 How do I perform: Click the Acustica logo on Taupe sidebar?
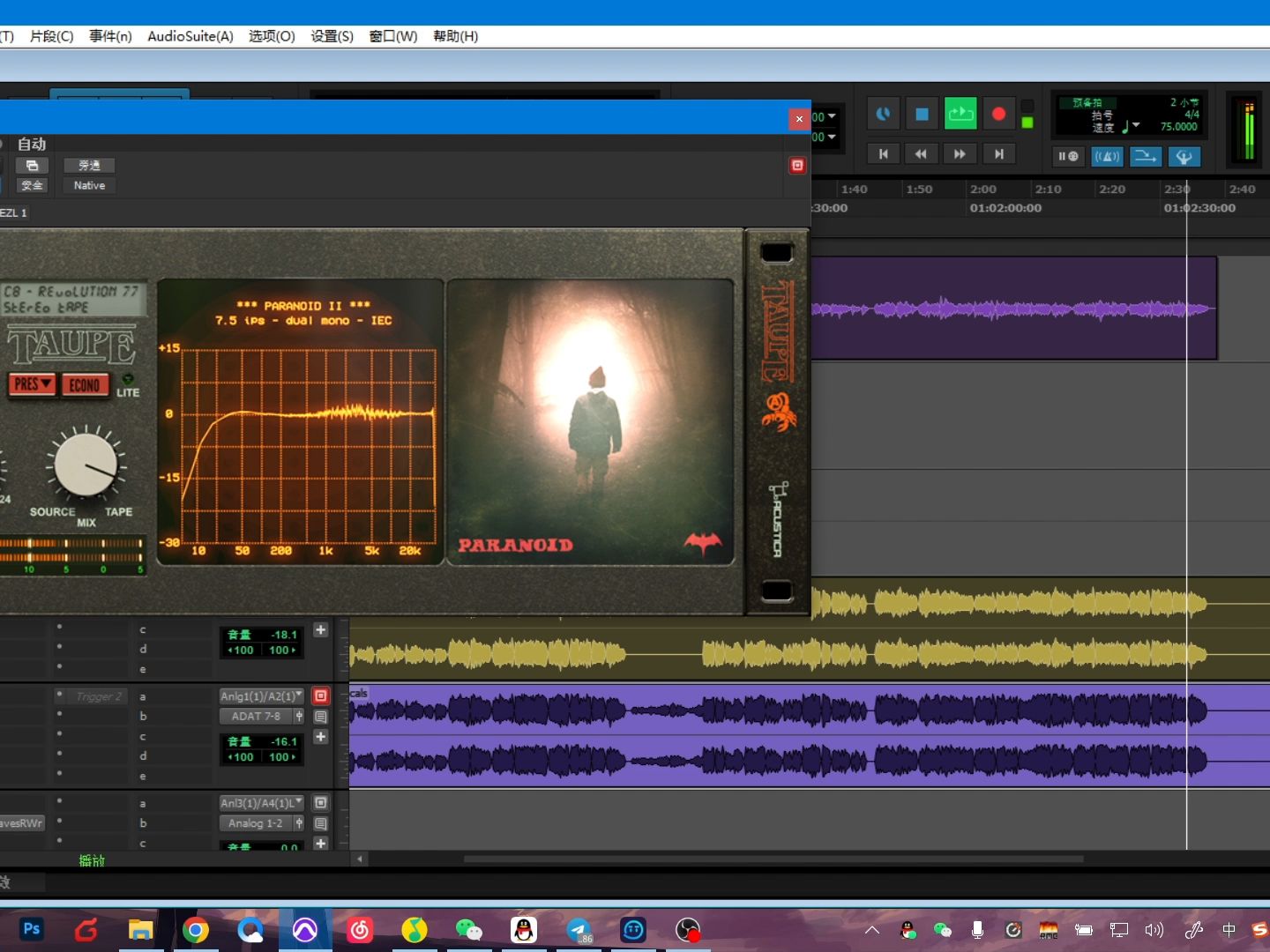coord(777,519)
